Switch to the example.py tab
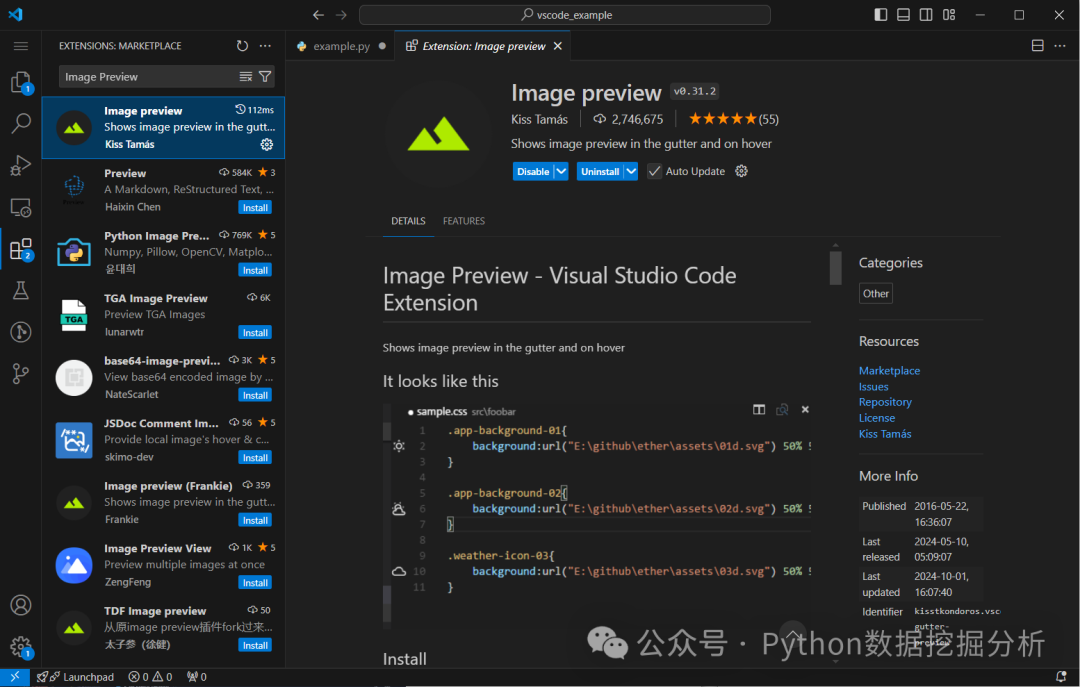Screen dimensions: 1080x687 tap(340, 46)
